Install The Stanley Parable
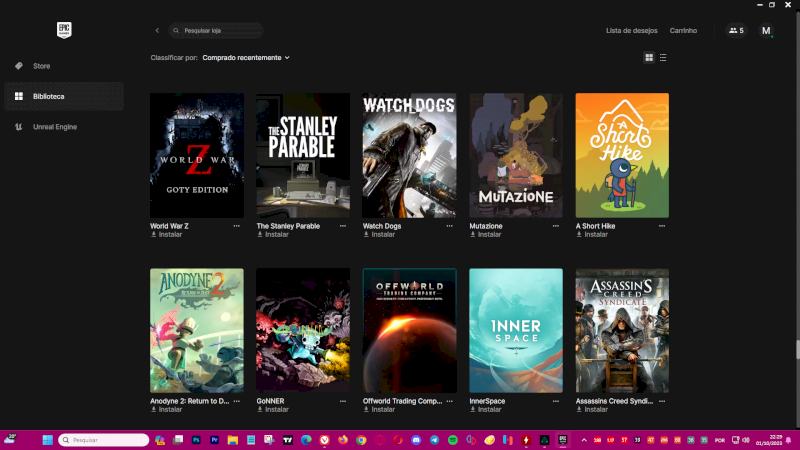 click(273, 235)
